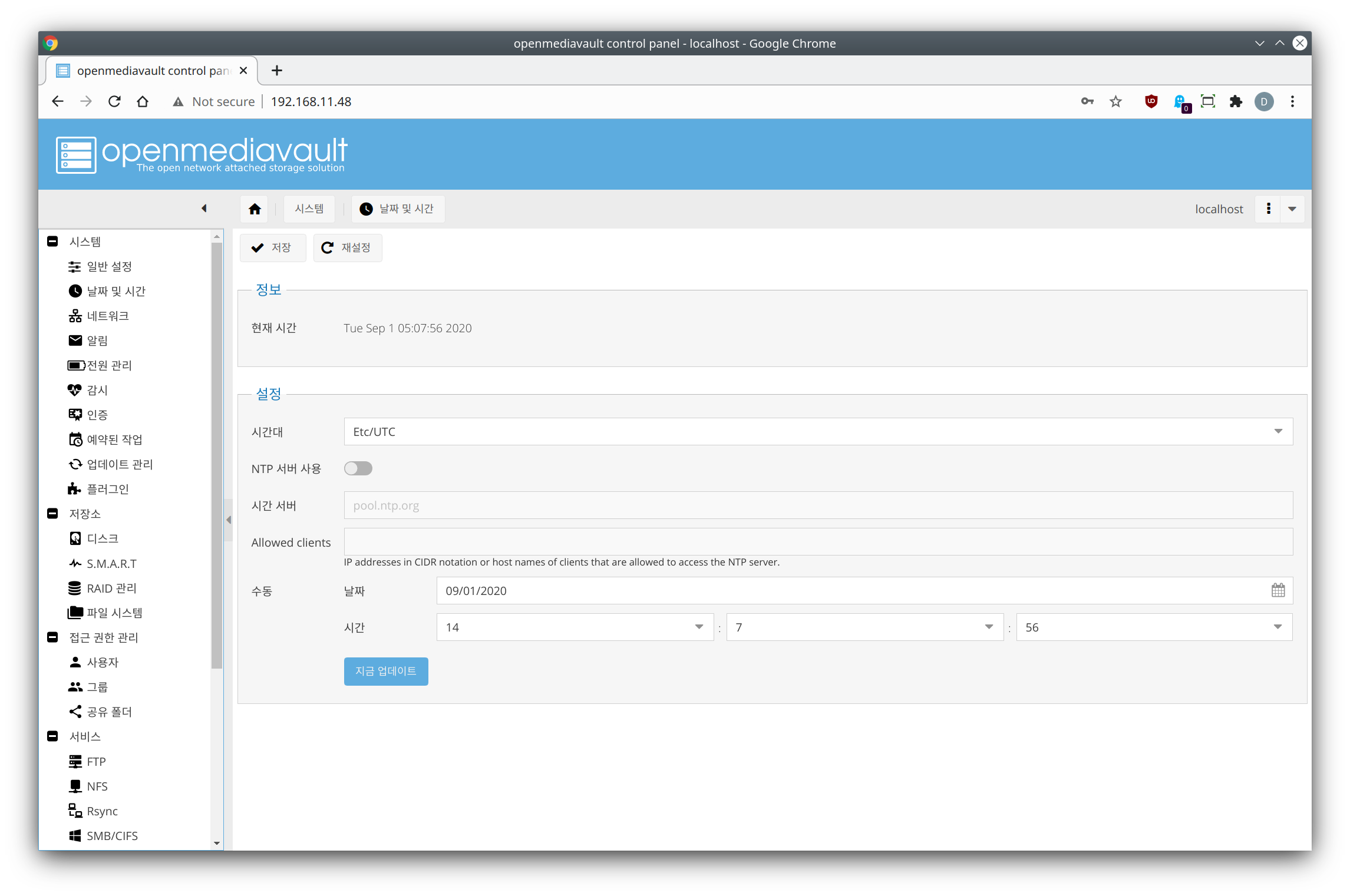Viewport: 1350px width, 896px height.
Task: Open the Plugins puzzle icon item
Action: (107, 489)
